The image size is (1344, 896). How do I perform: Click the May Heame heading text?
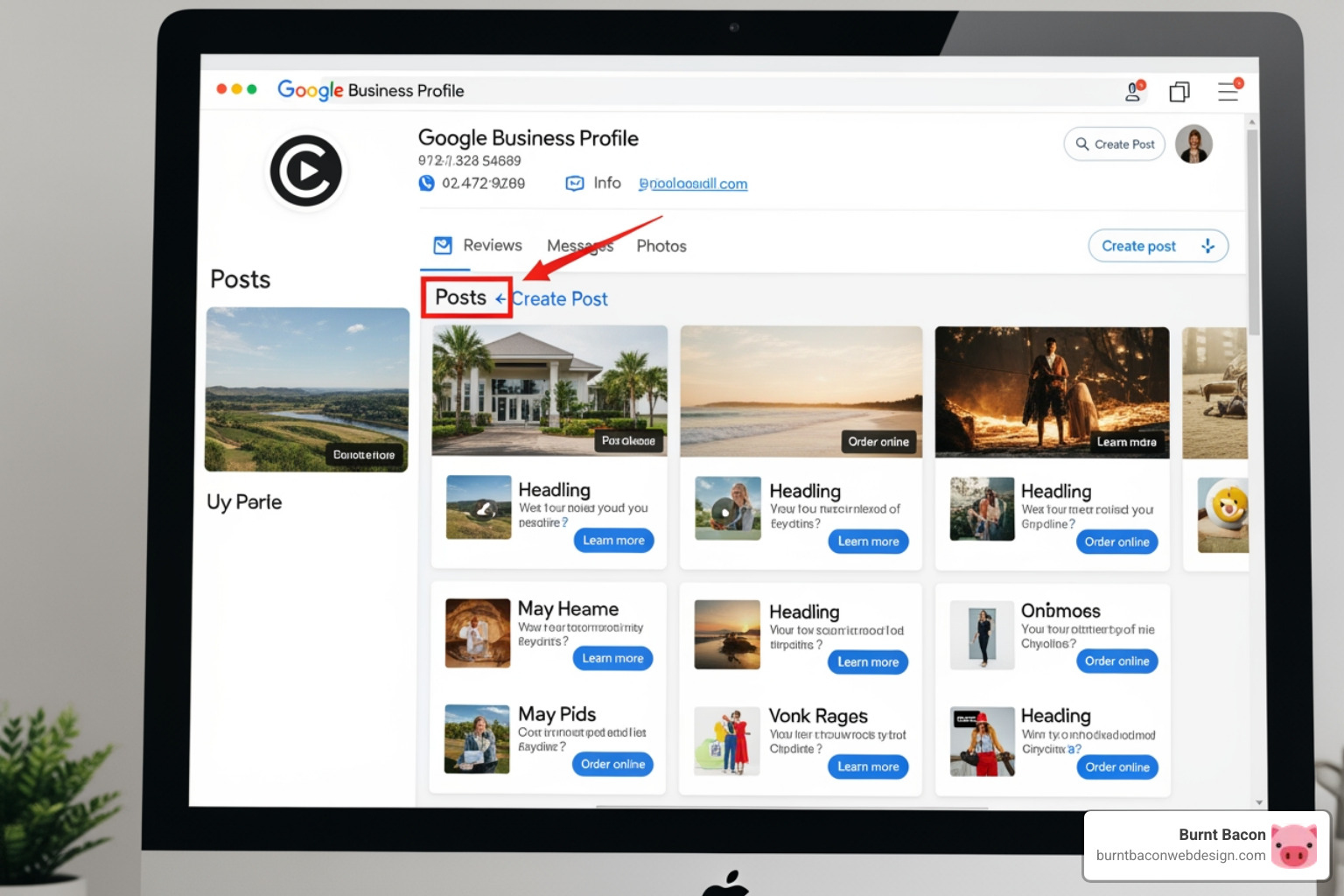568,608
